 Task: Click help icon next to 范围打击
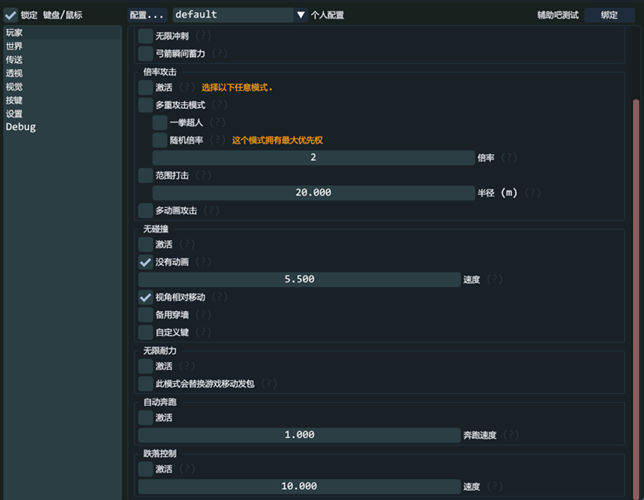click(x=203, y=175)
